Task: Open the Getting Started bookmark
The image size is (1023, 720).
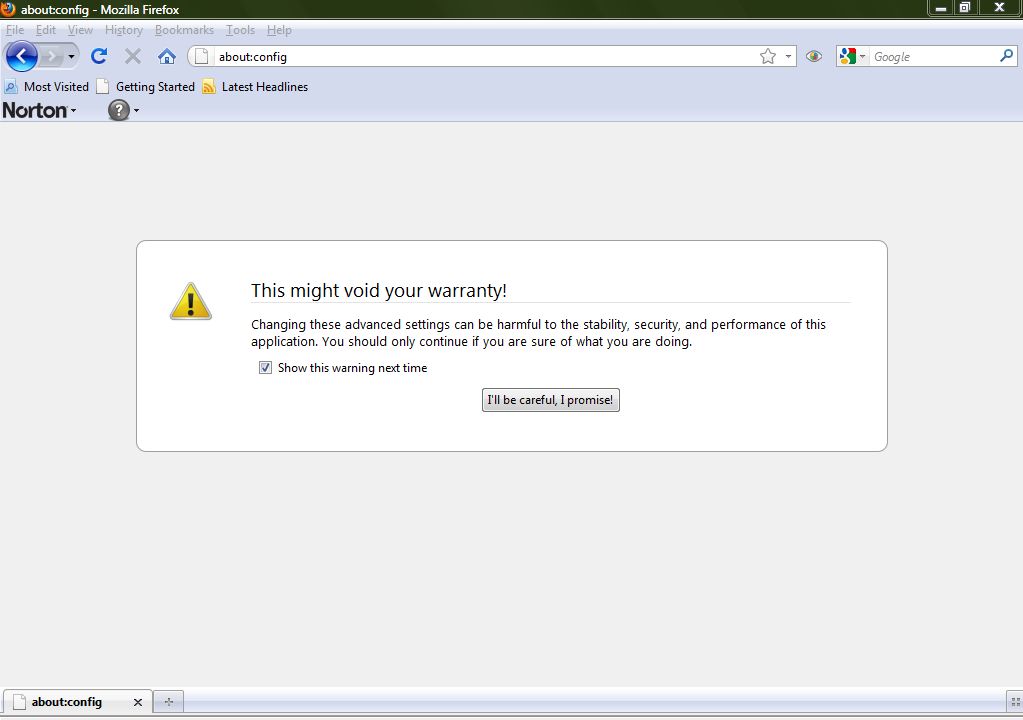Action: click(x=145, y=87)
